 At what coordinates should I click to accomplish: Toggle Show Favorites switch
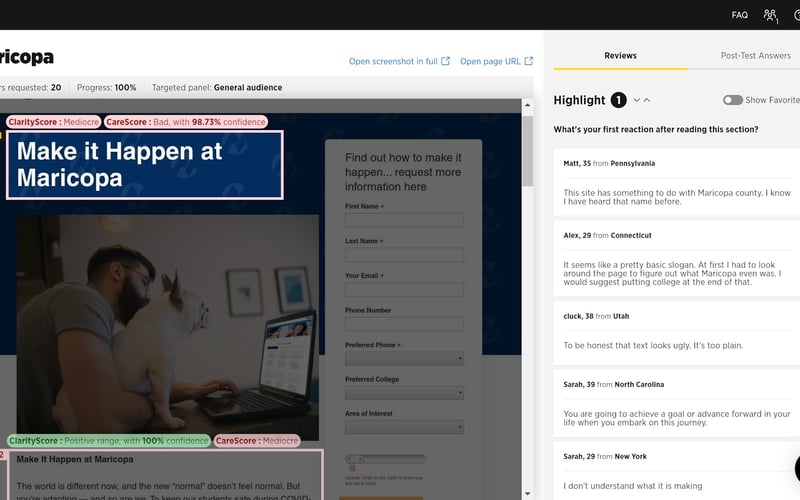(733, 100)
